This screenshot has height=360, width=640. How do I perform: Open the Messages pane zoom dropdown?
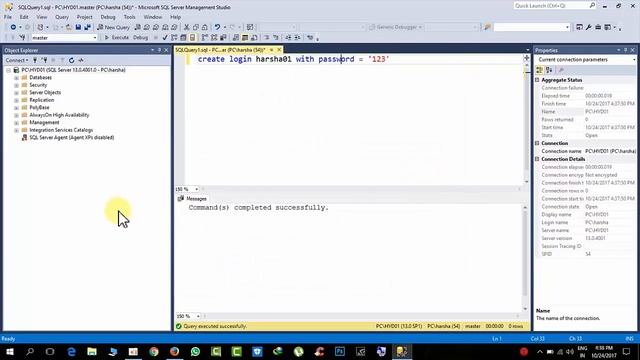pos(198,316)
